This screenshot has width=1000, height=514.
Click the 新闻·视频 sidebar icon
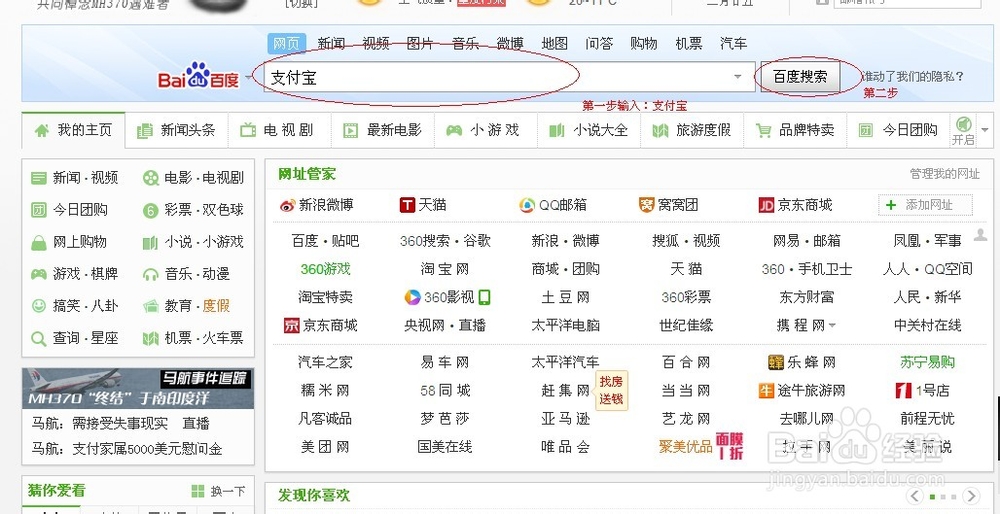tap(39, 178)
